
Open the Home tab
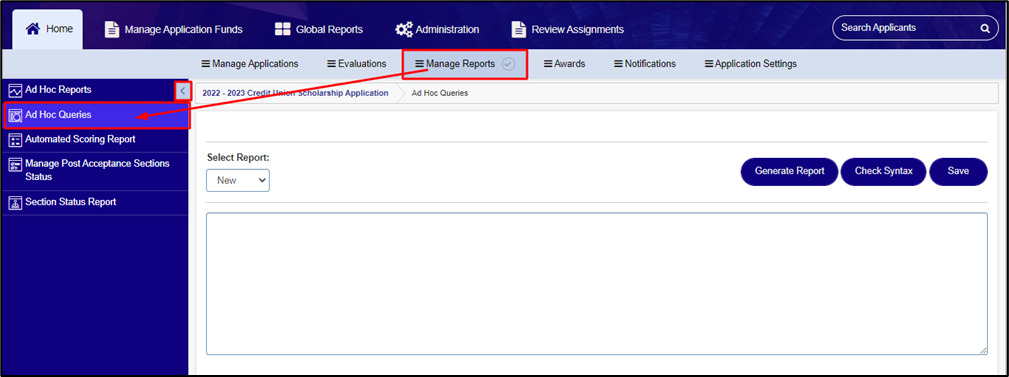48,30
